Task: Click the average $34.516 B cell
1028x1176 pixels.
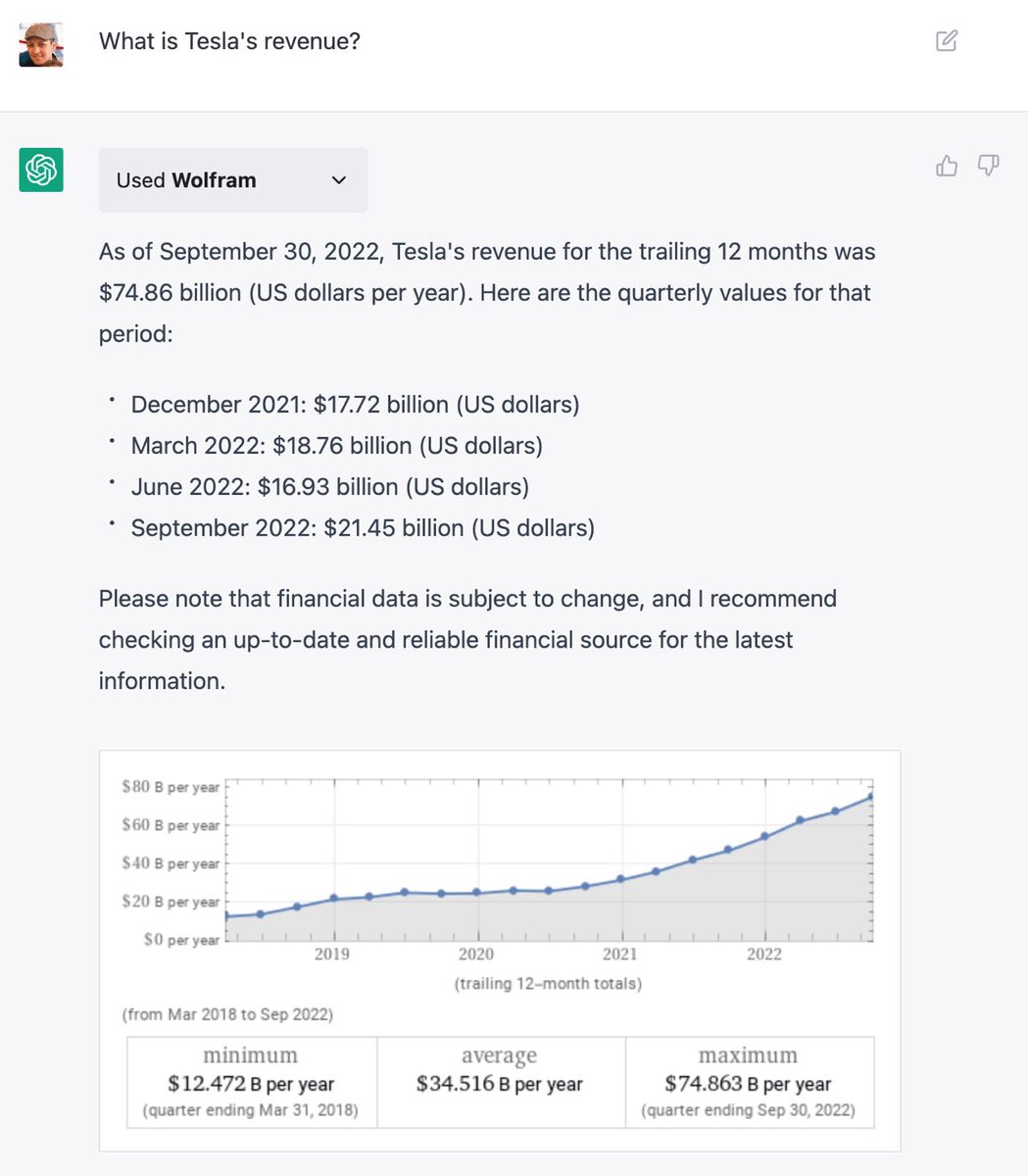Action: point(500,1082)
